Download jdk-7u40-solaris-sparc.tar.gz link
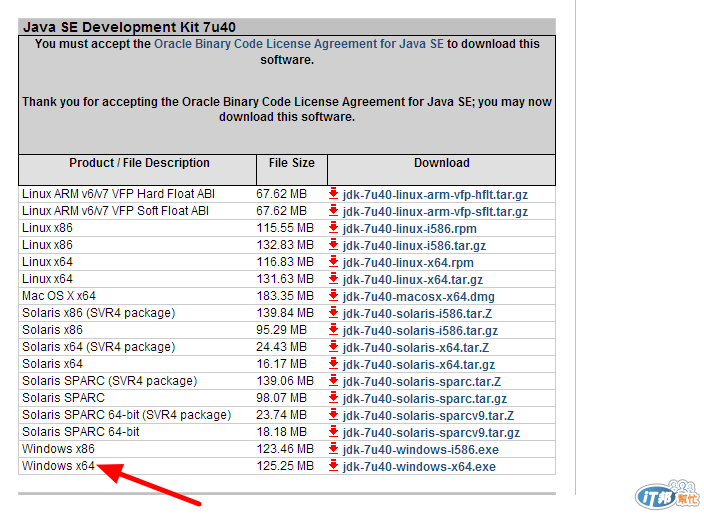704x516 pixels. [425, 399]
